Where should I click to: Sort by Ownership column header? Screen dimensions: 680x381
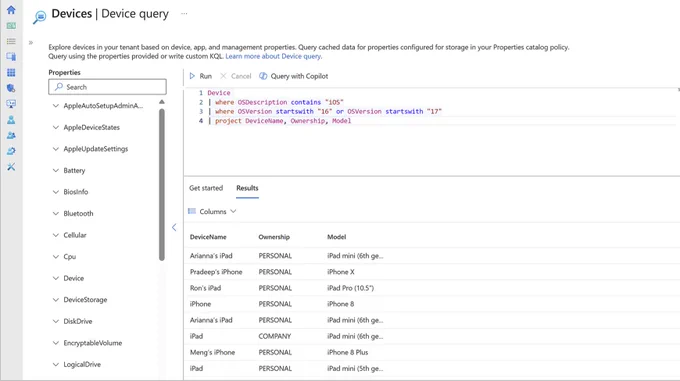(x=274, y=237)
